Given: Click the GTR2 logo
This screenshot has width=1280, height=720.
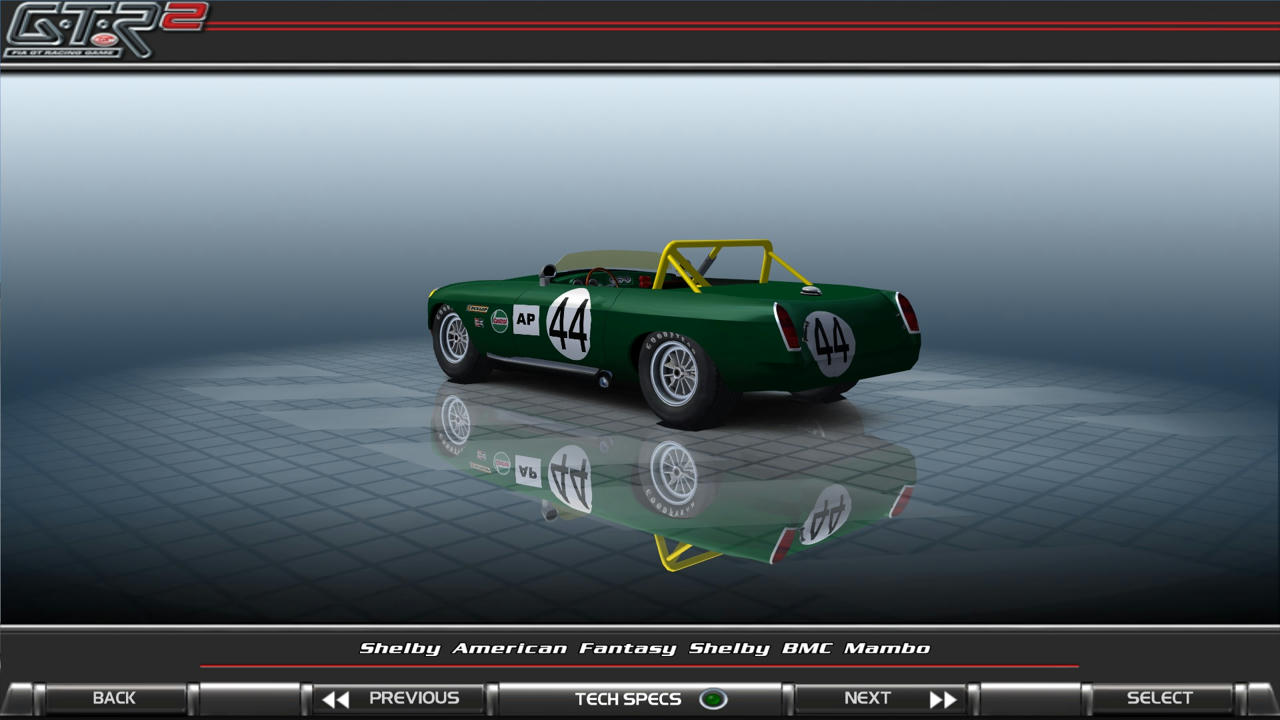Looking at the screenshot, I should (104, 29).
